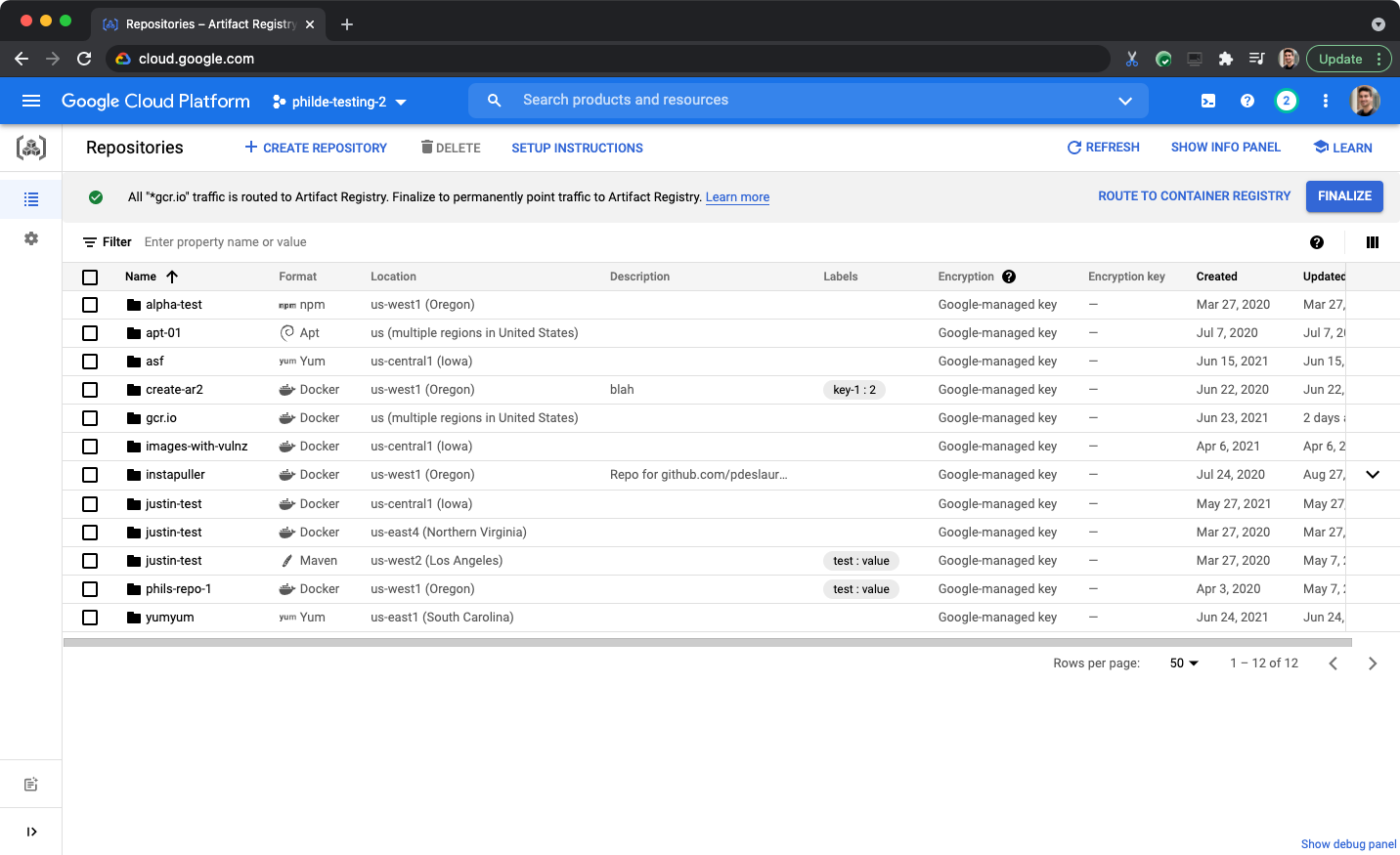Expand the search bar dropdown arrow

1125,101
